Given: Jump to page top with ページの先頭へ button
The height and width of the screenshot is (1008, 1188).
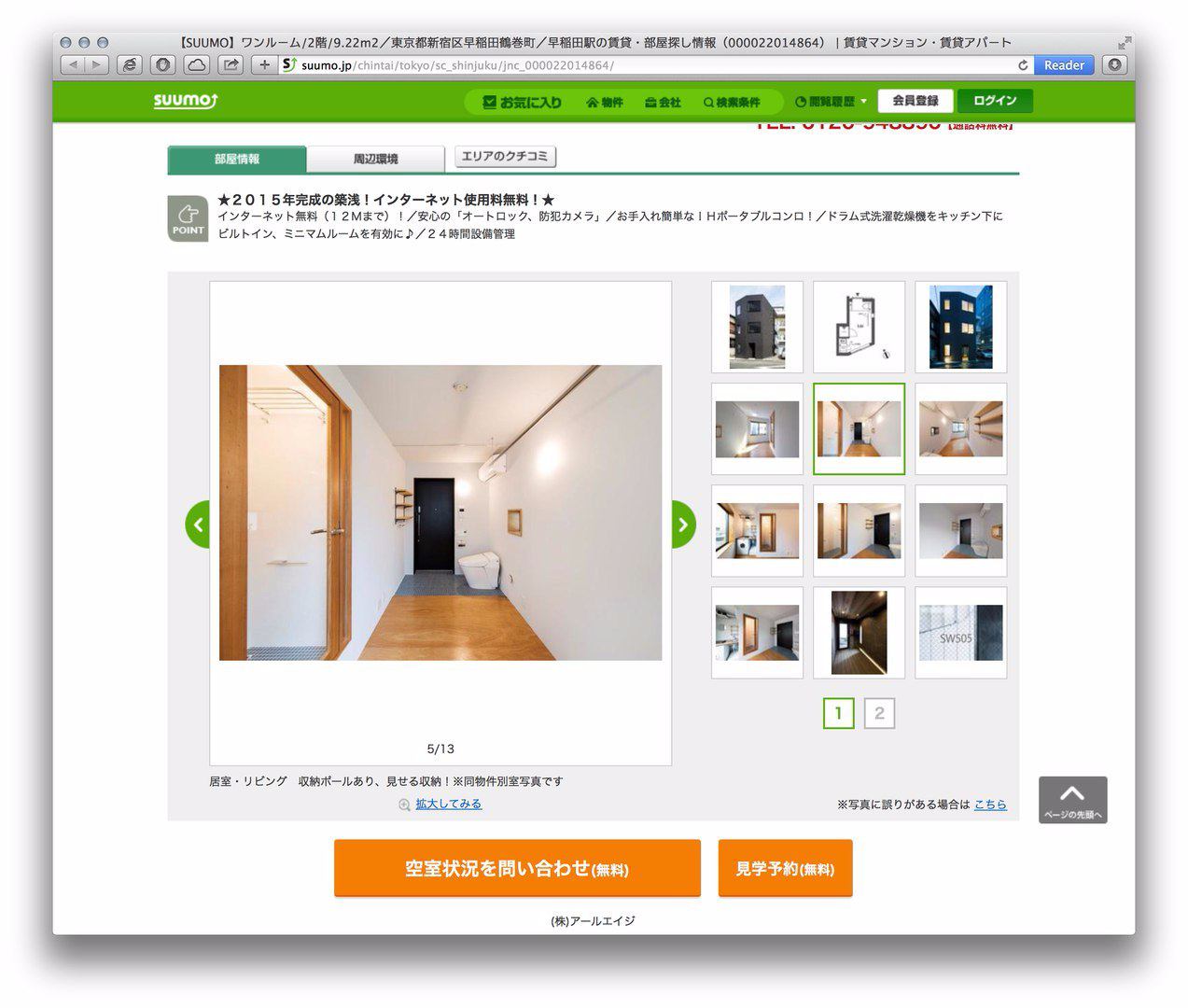Looking at the screenshot, I should click(x=1073, y=800).
